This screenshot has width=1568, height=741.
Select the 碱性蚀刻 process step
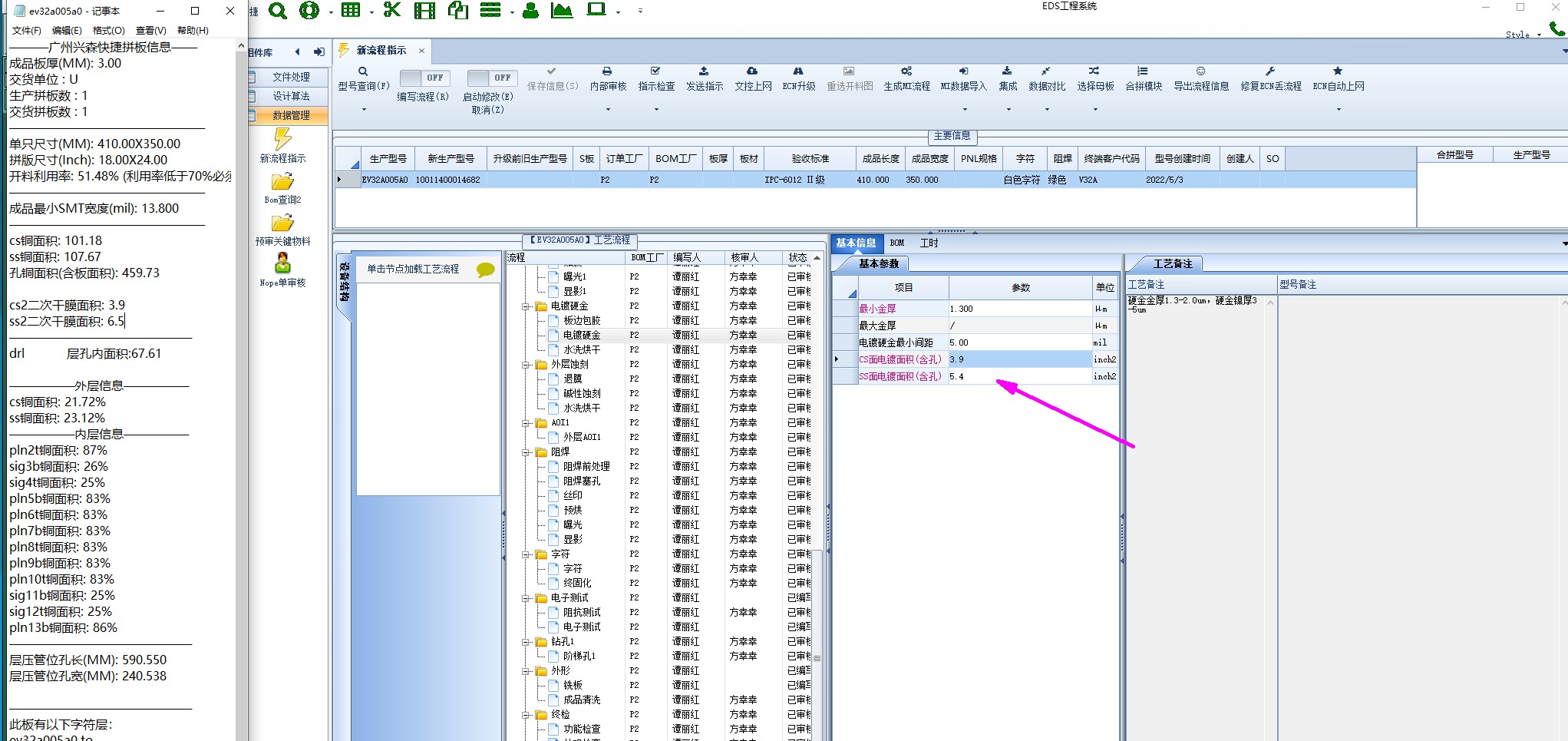[x=582, y=394]
